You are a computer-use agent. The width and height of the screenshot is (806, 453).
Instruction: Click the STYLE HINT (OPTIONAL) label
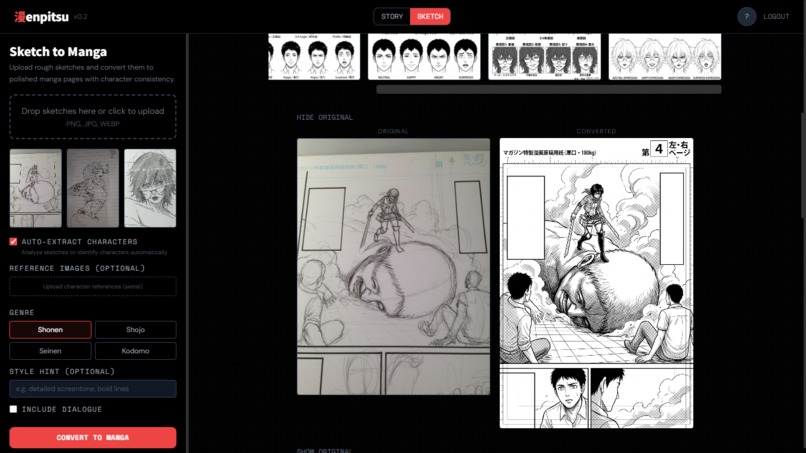(x=62, y=371)
